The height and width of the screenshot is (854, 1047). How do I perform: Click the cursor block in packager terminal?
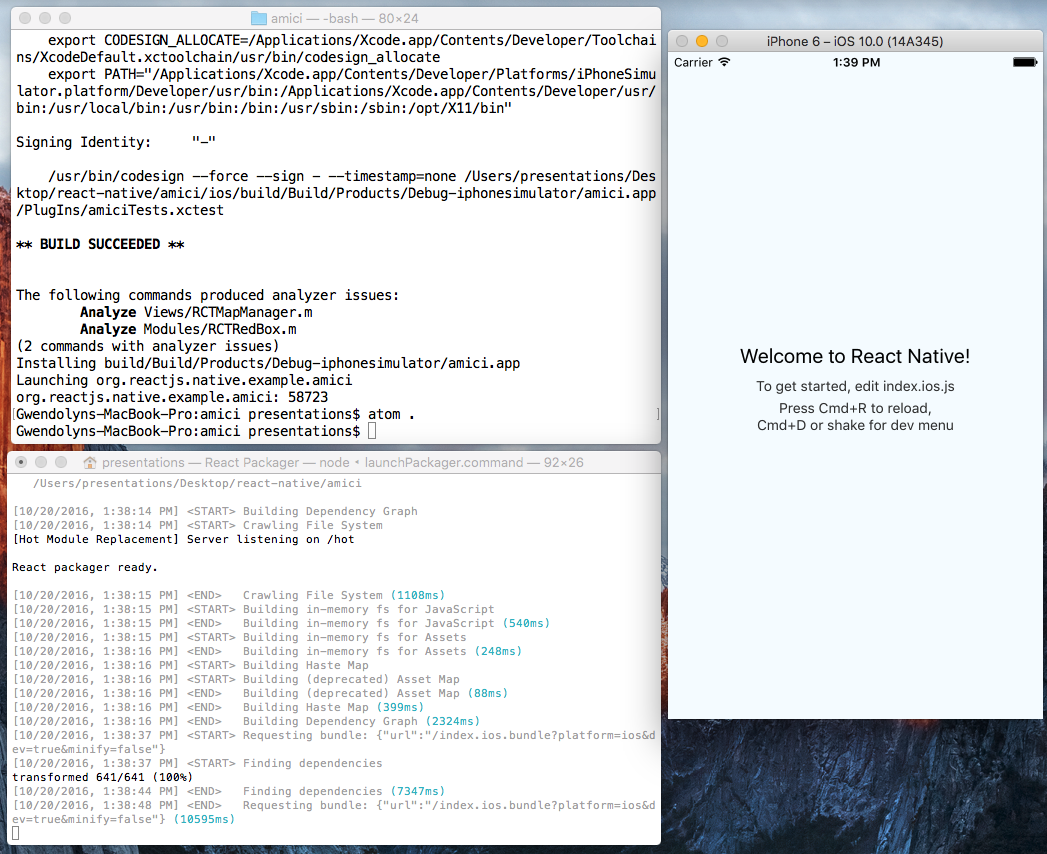16,833
